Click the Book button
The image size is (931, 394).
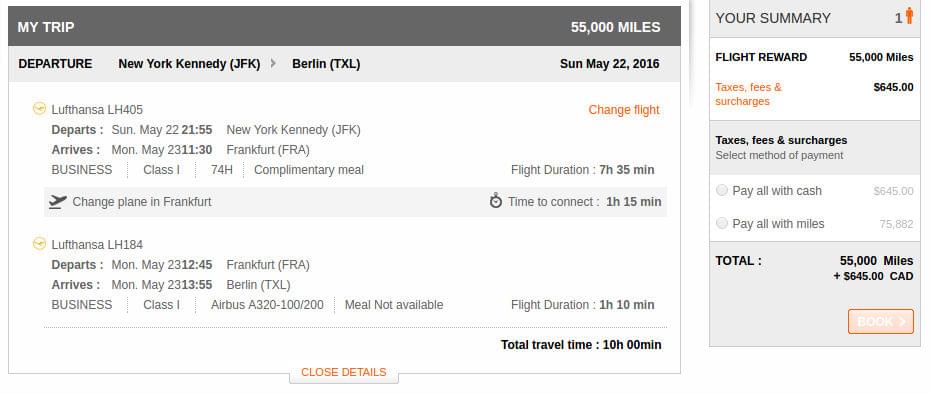[x=881, y=322]
